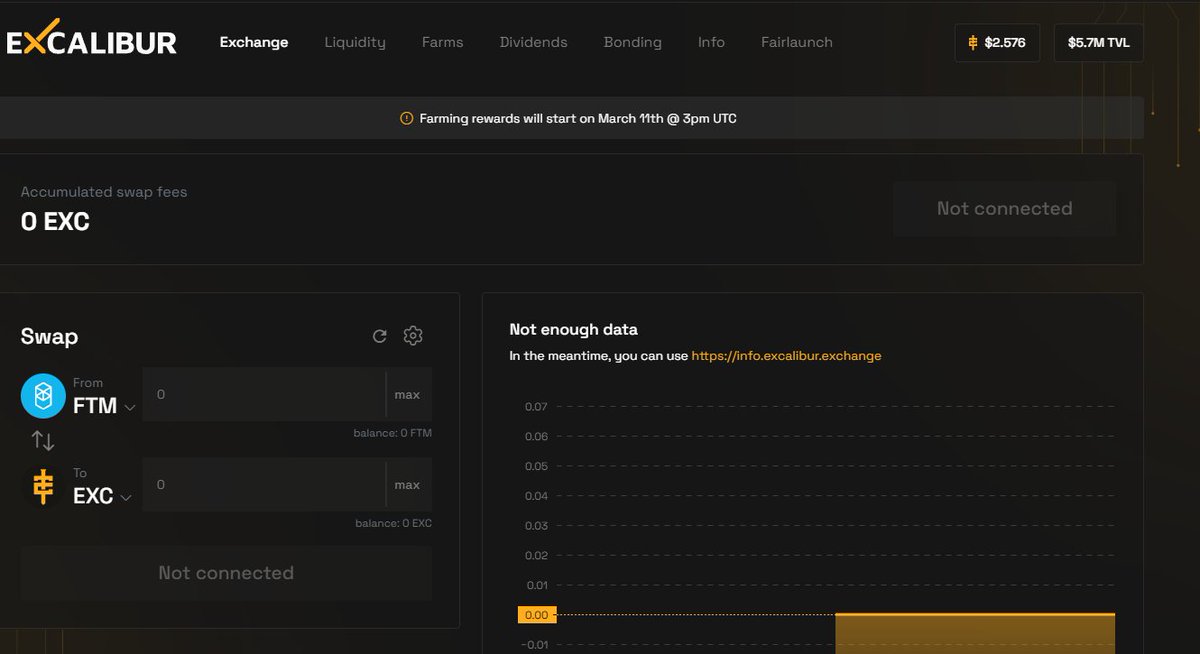Click the "balance: 0 EXC" text

point(393,523)
